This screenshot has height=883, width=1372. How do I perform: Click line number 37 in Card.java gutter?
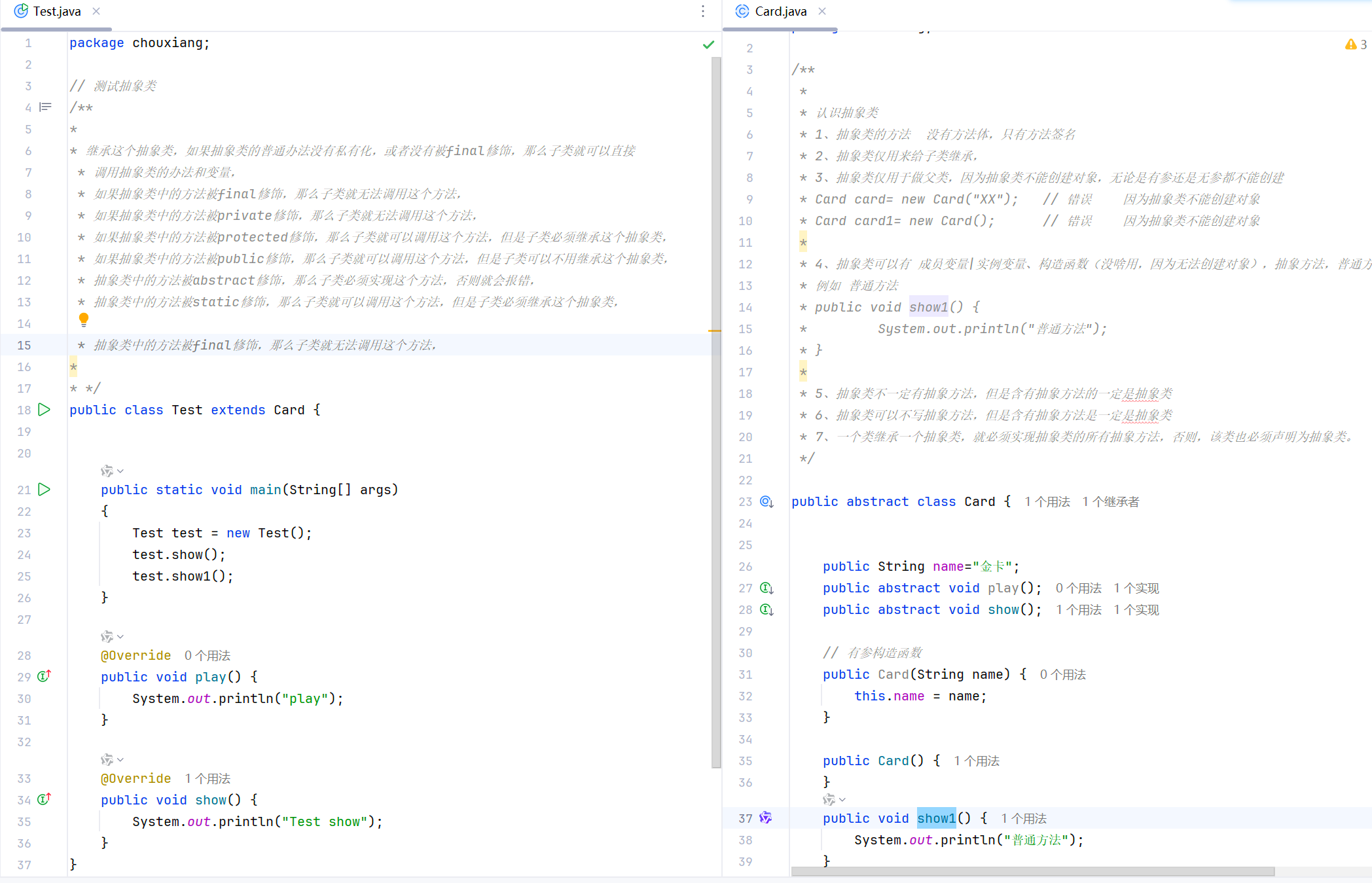[x=745, y=818]
